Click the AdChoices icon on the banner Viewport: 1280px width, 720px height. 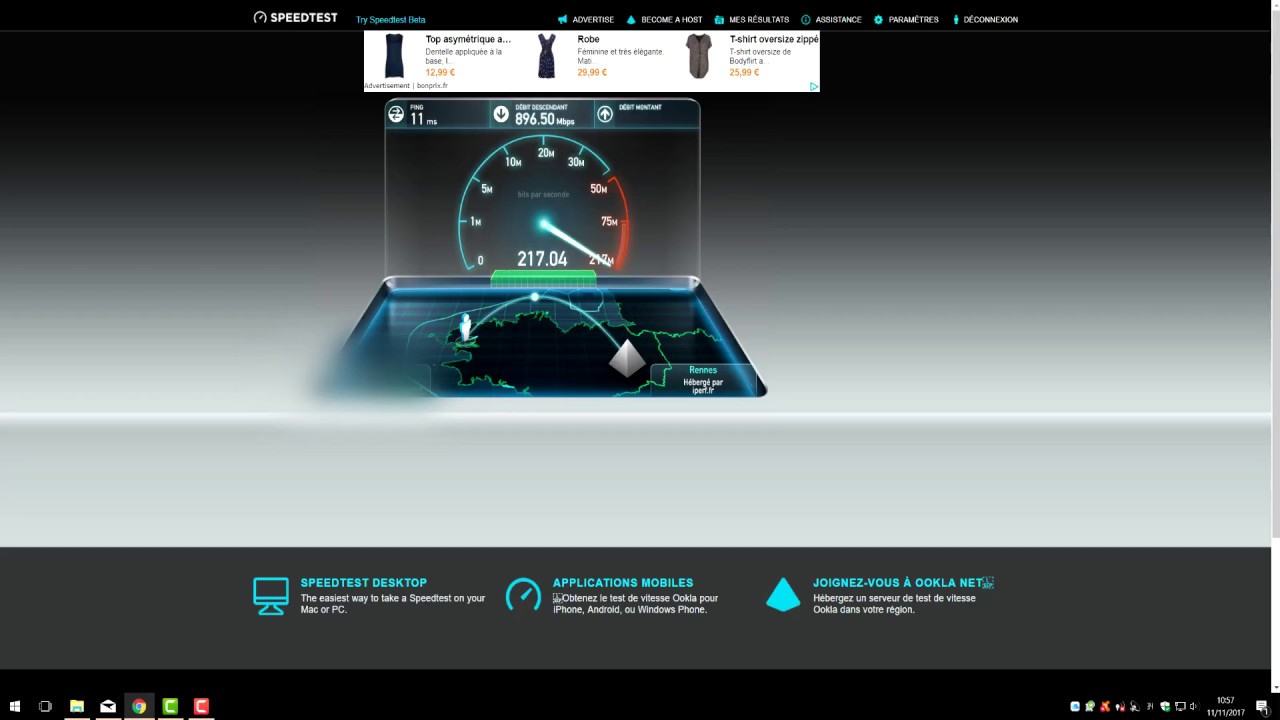[814, 86]
